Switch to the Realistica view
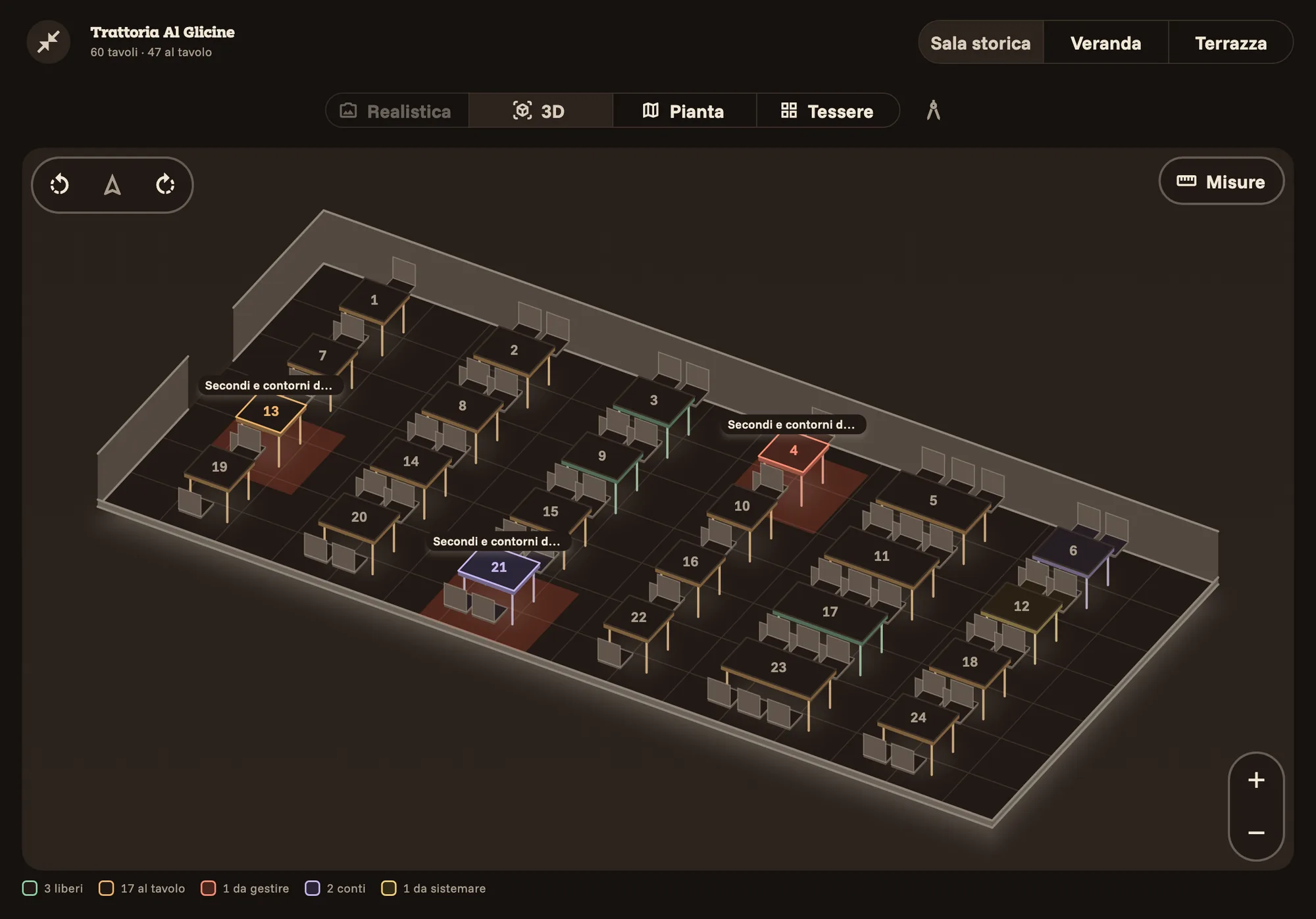 click(x=397, y=111)
